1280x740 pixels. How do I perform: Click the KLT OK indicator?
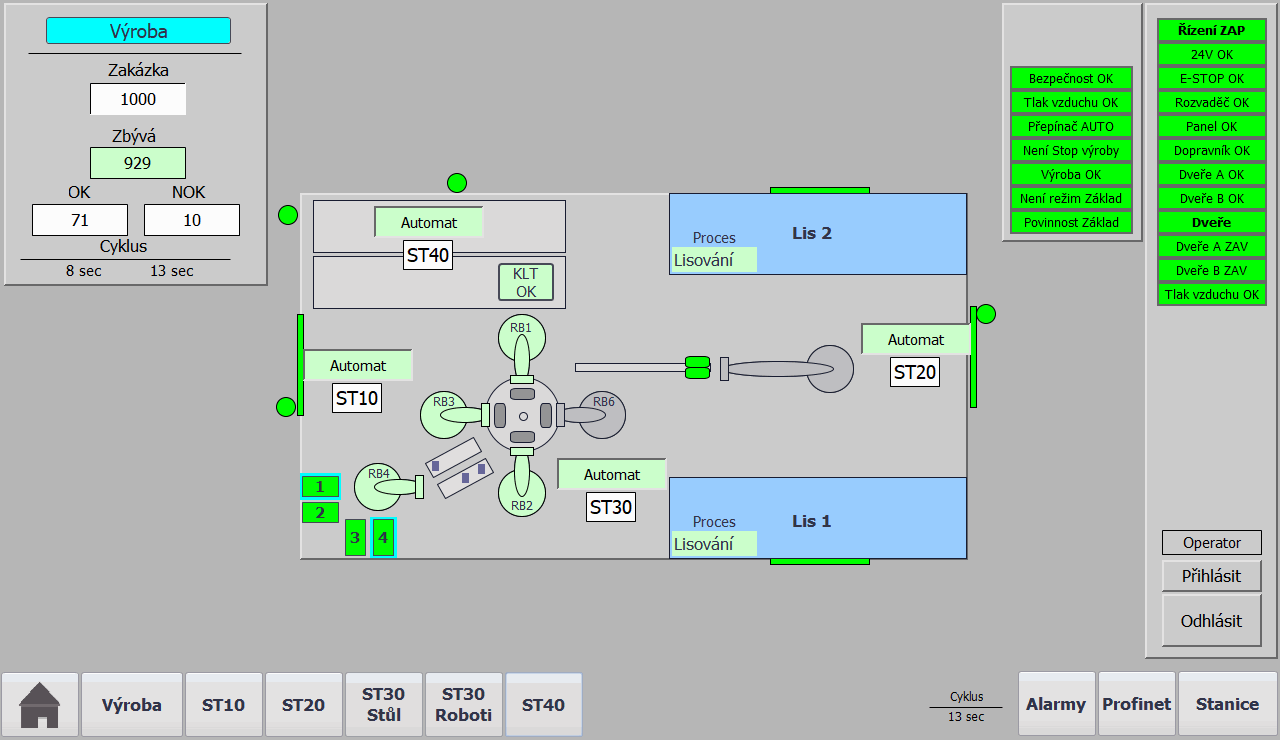pyautogui.click(x=526, y=282)
